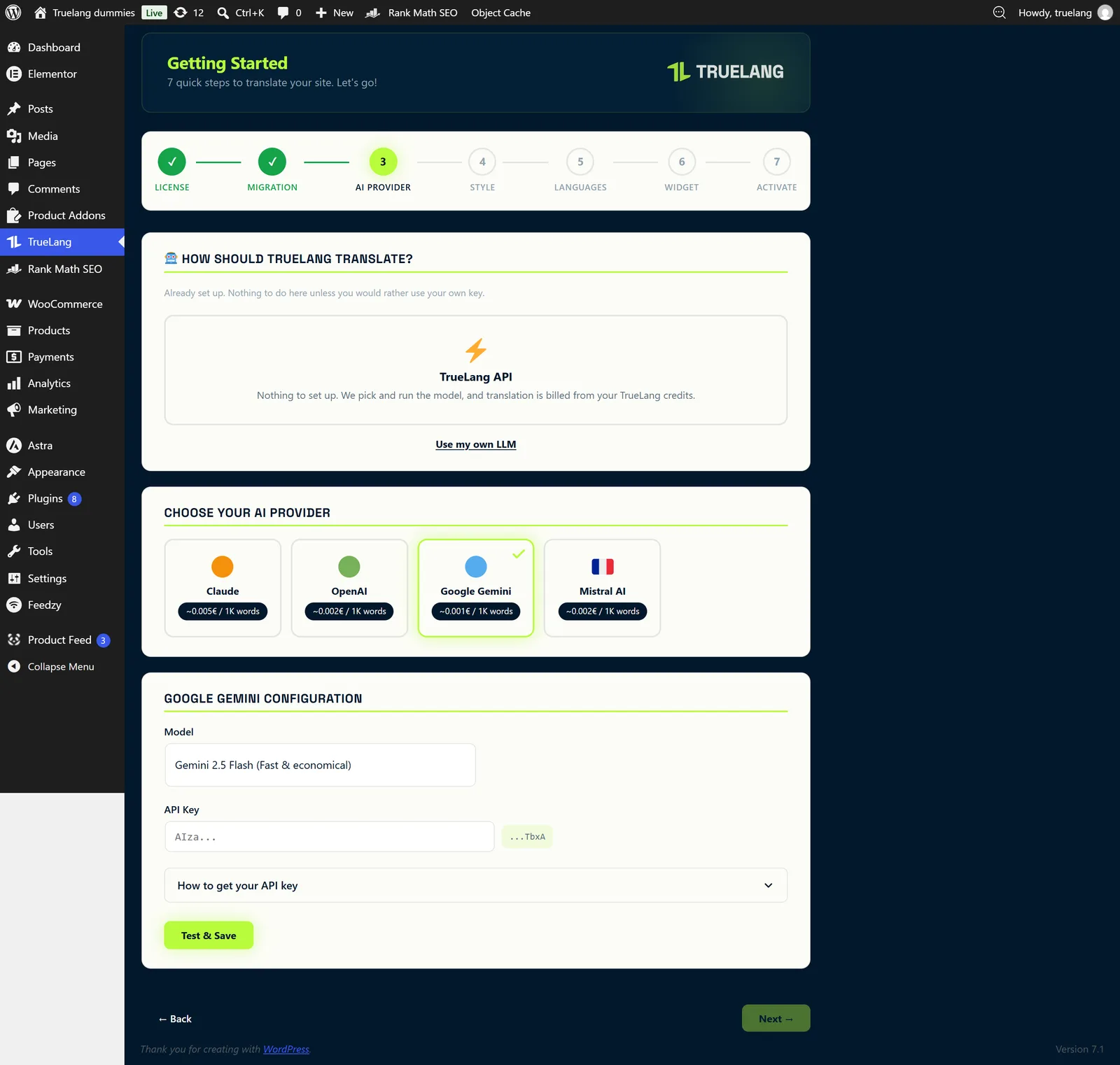Click the TrueLang sidebar icon
The height and width of the screenshot is (1065, 1120).
(14, 242)
